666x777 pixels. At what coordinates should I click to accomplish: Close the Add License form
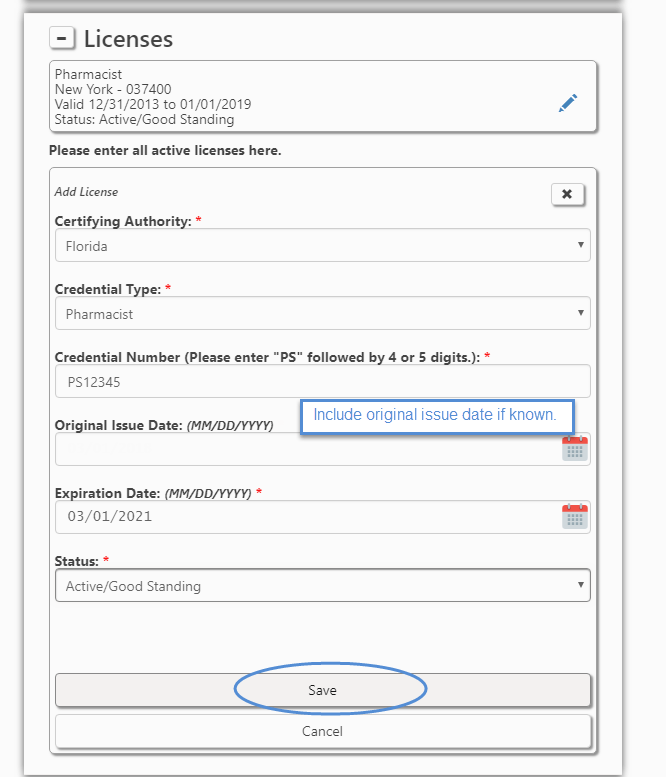(567, 194)
